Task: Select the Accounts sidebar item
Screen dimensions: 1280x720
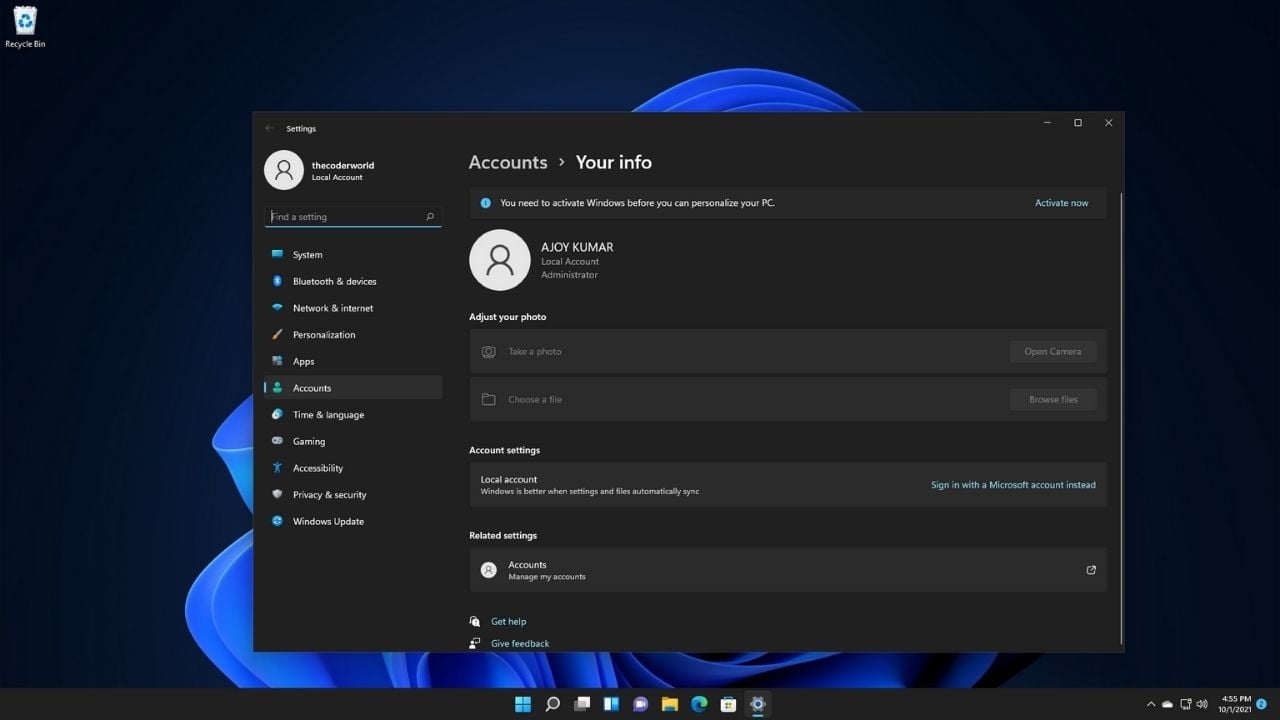Action: coord(353,388)
